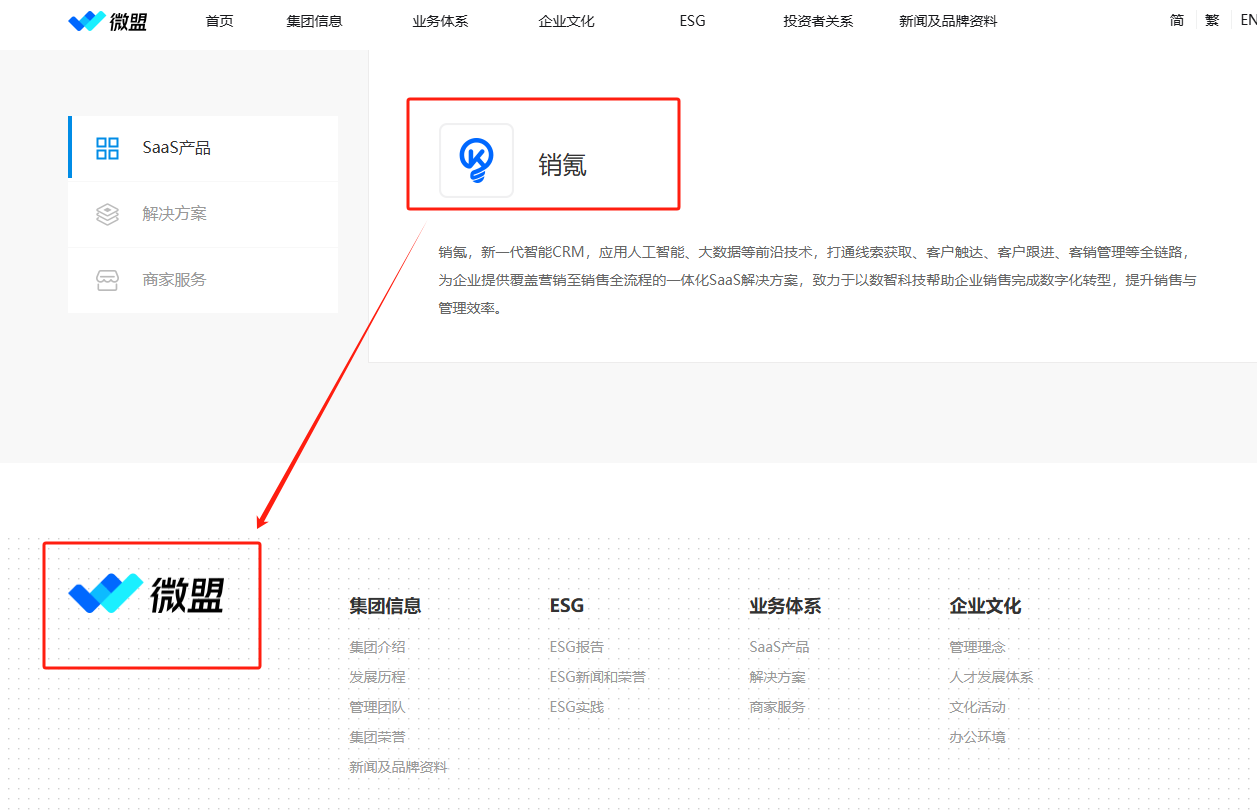
Task: Switch language to 简 (Simplified Chinese)
Action: pyautogui.click(x=1177, y=20)
